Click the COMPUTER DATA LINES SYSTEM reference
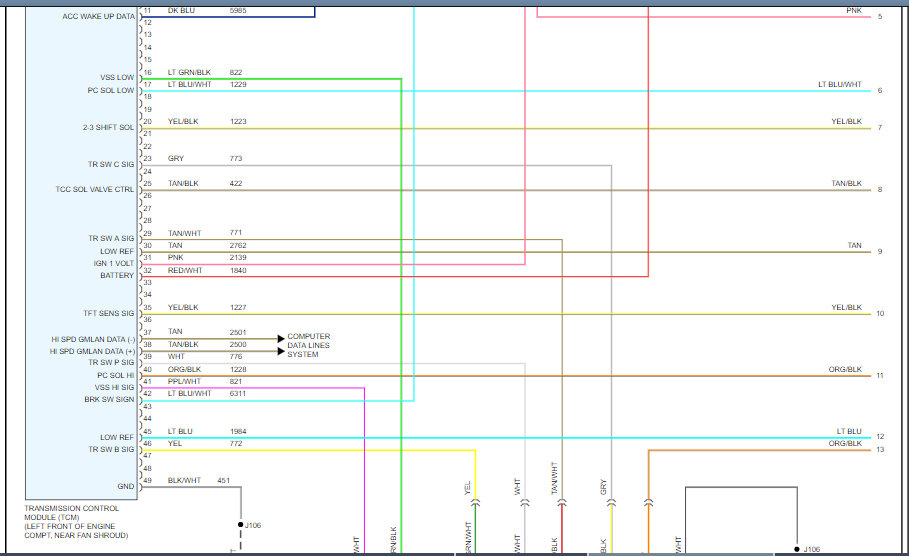This screenshot has height=556, width=909. 308,345
